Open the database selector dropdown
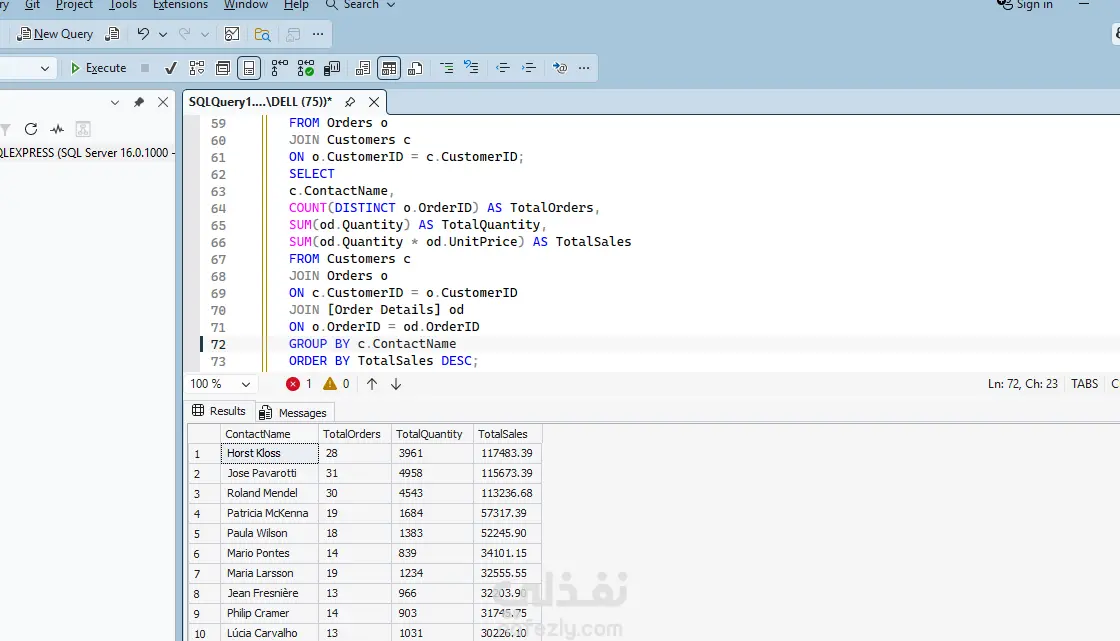Screen dimensions: 1120x641 [x=45, y=68]
